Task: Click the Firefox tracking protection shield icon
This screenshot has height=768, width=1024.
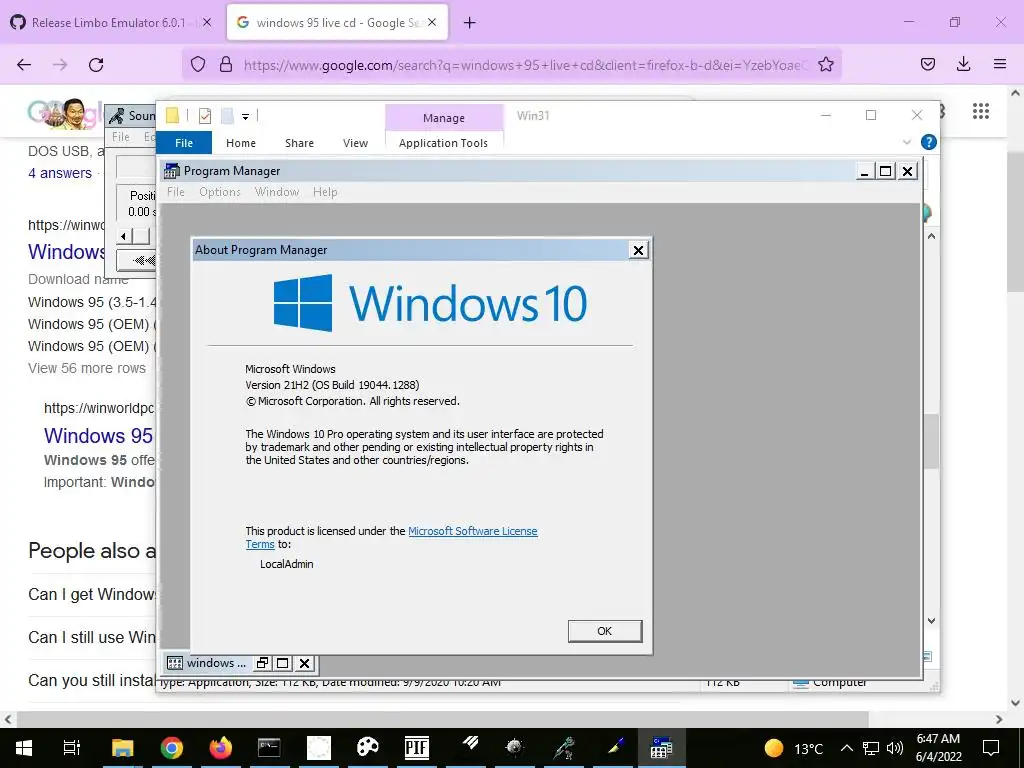Action: tap(198, 64)
